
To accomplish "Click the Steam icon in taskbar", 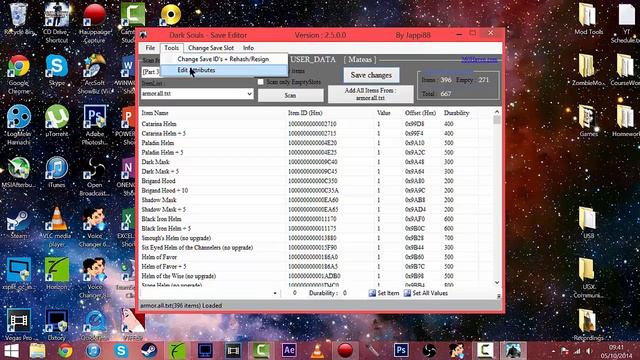I will click(x=149, y=350).
